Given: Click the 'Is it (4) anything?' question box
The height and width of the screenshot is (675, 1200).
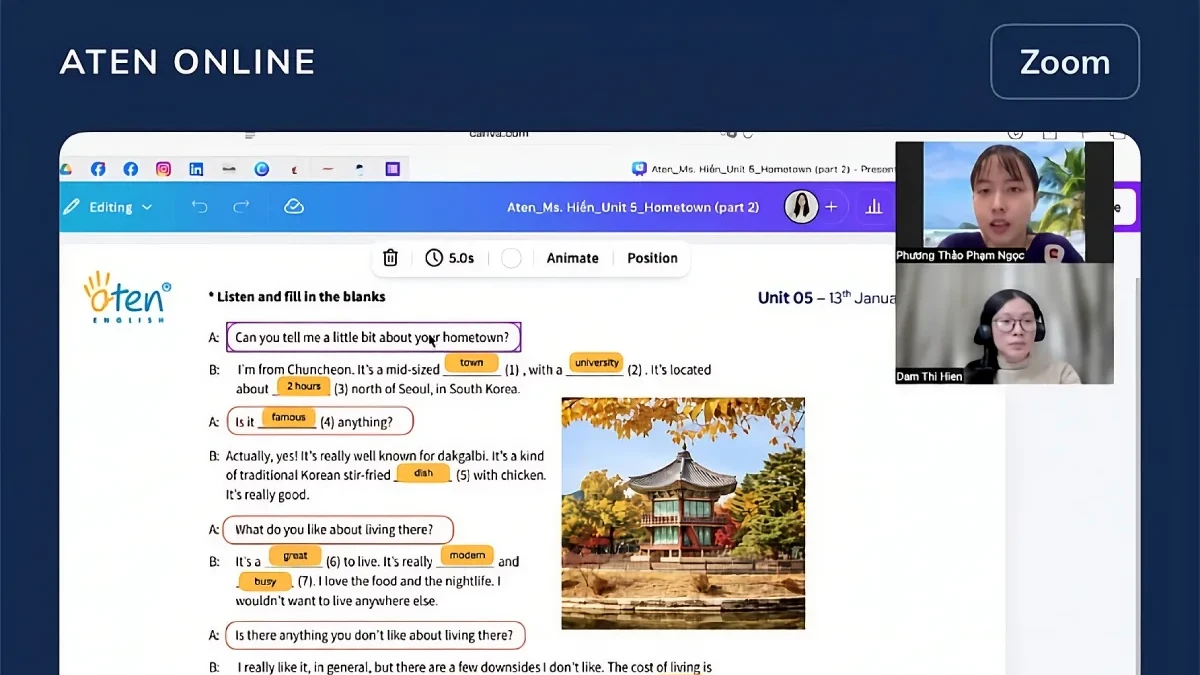Looking at the screenshot, I should [320, 421].
